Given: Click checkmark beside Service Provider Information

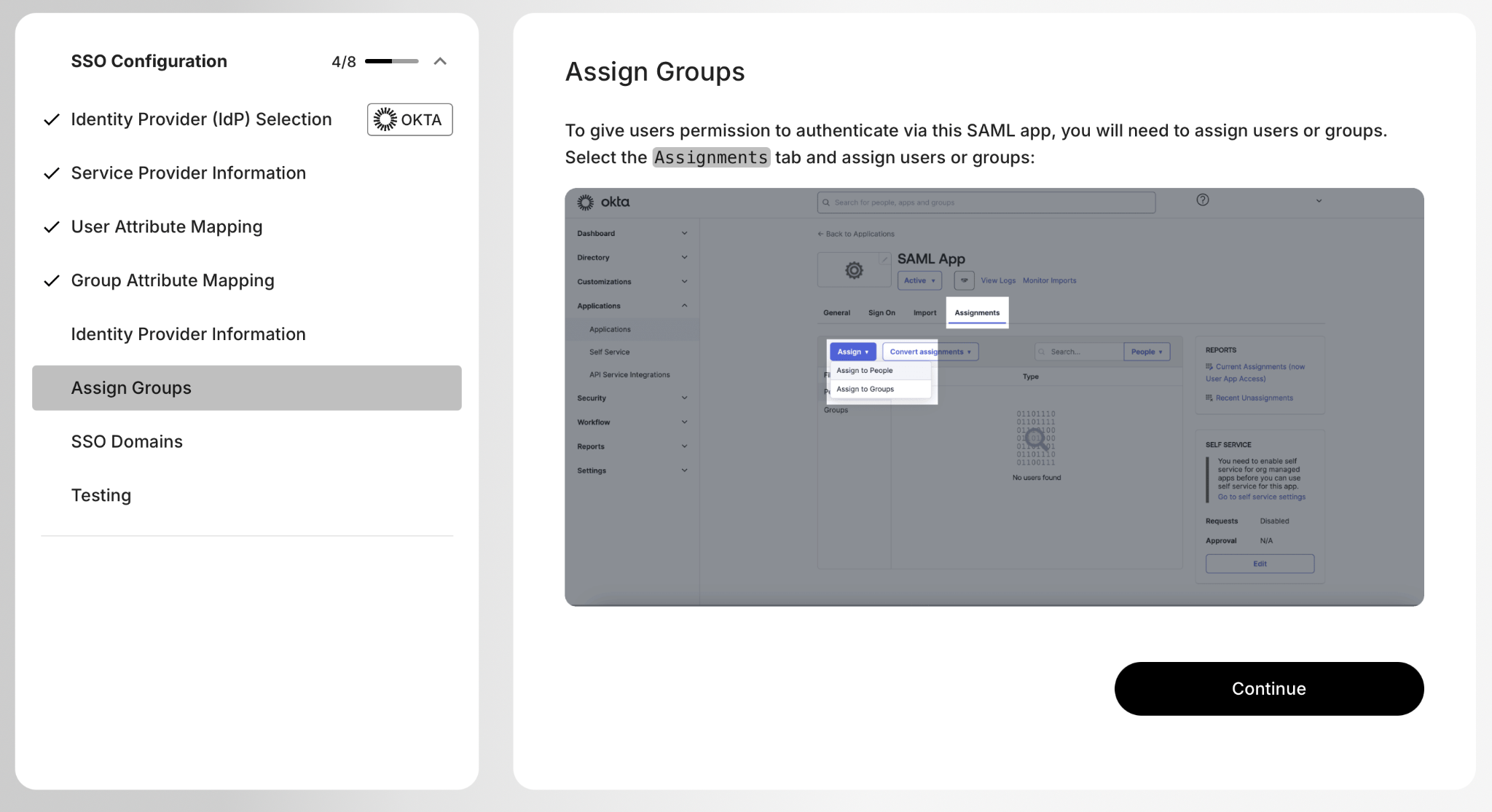Looking at the screenshot, I should pyautogui.click(x=52, y=173).
